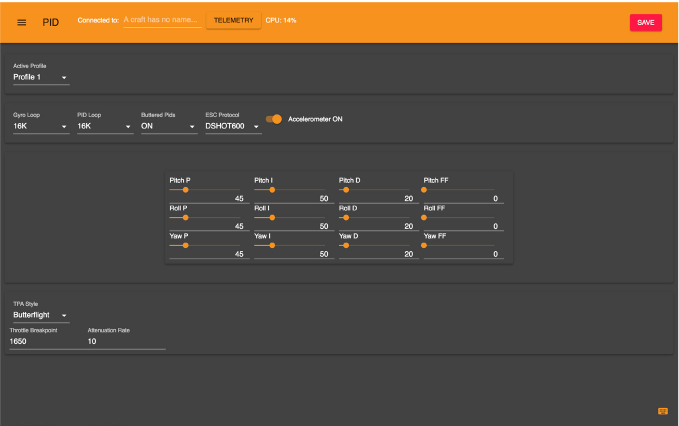Click the Pitch P value field 45

pyautogui.click(x=209, y=198)
